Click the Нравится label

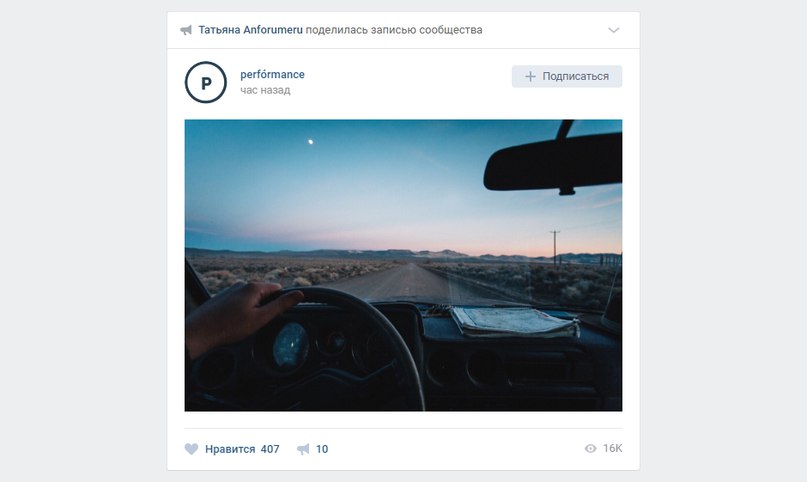(x=230, y=449)
